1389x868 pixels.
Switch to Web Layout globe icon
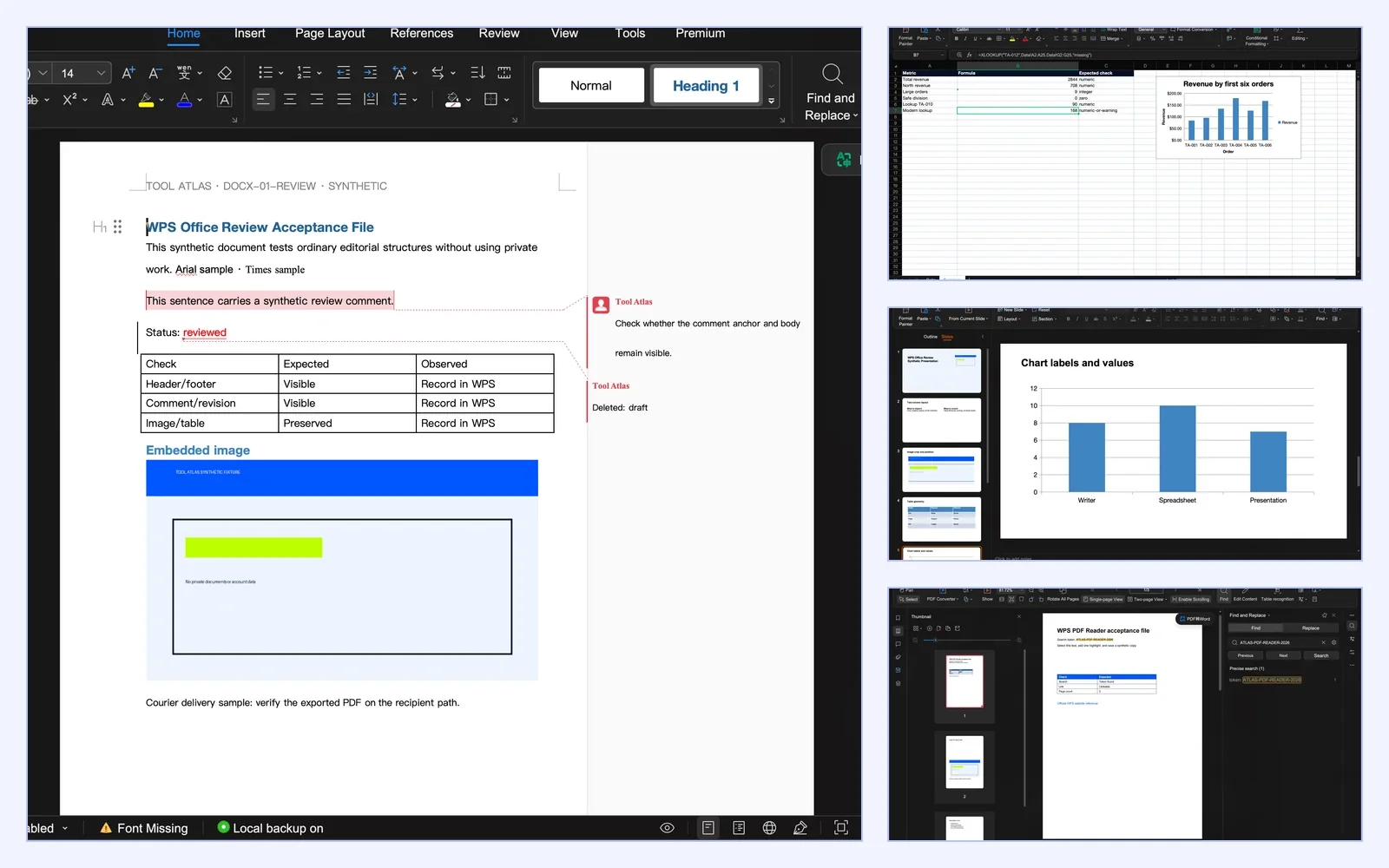769,828
